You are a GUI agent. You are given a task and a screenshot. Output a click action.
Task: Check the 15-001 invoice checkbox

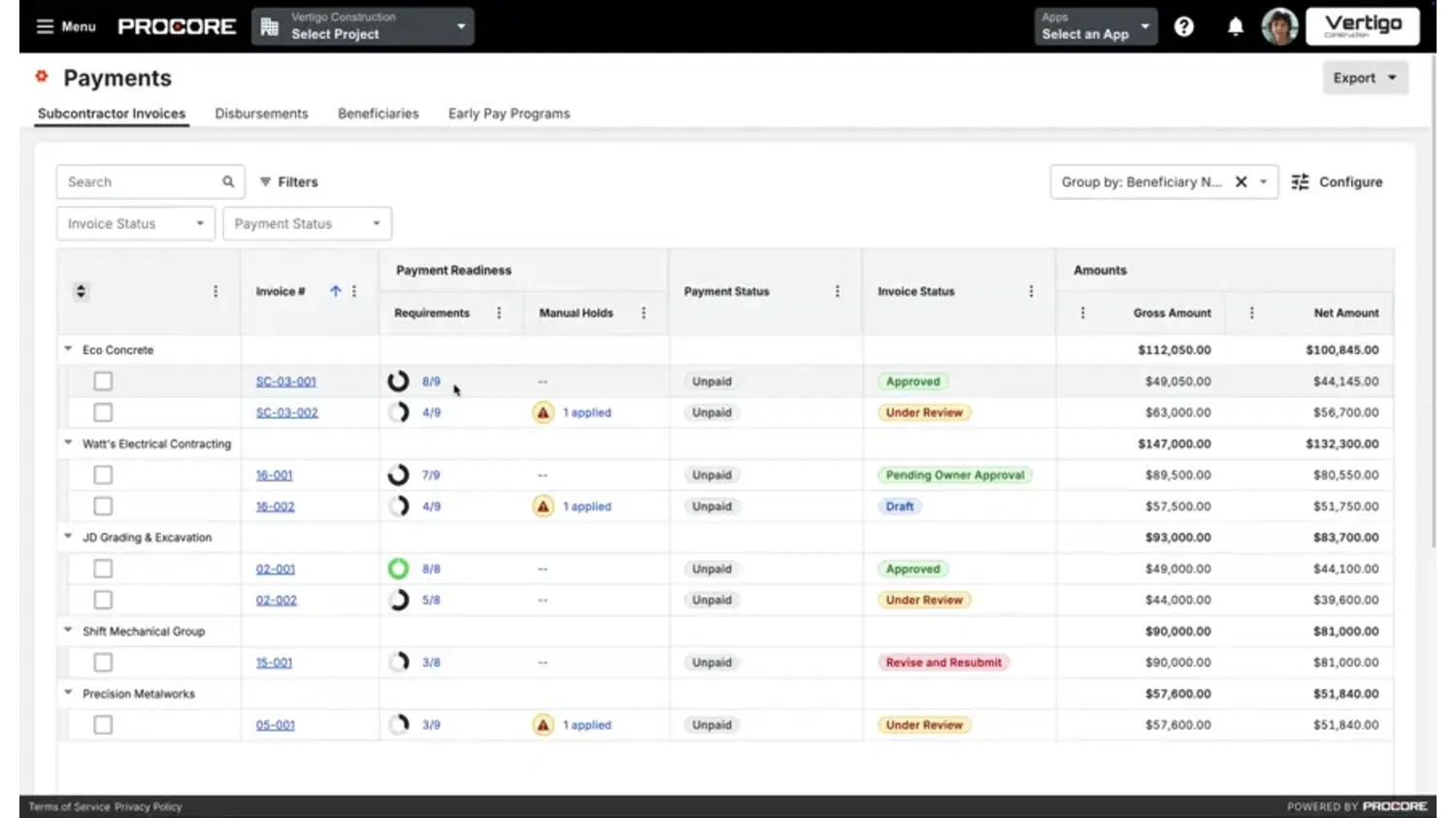tap(103, 663)
